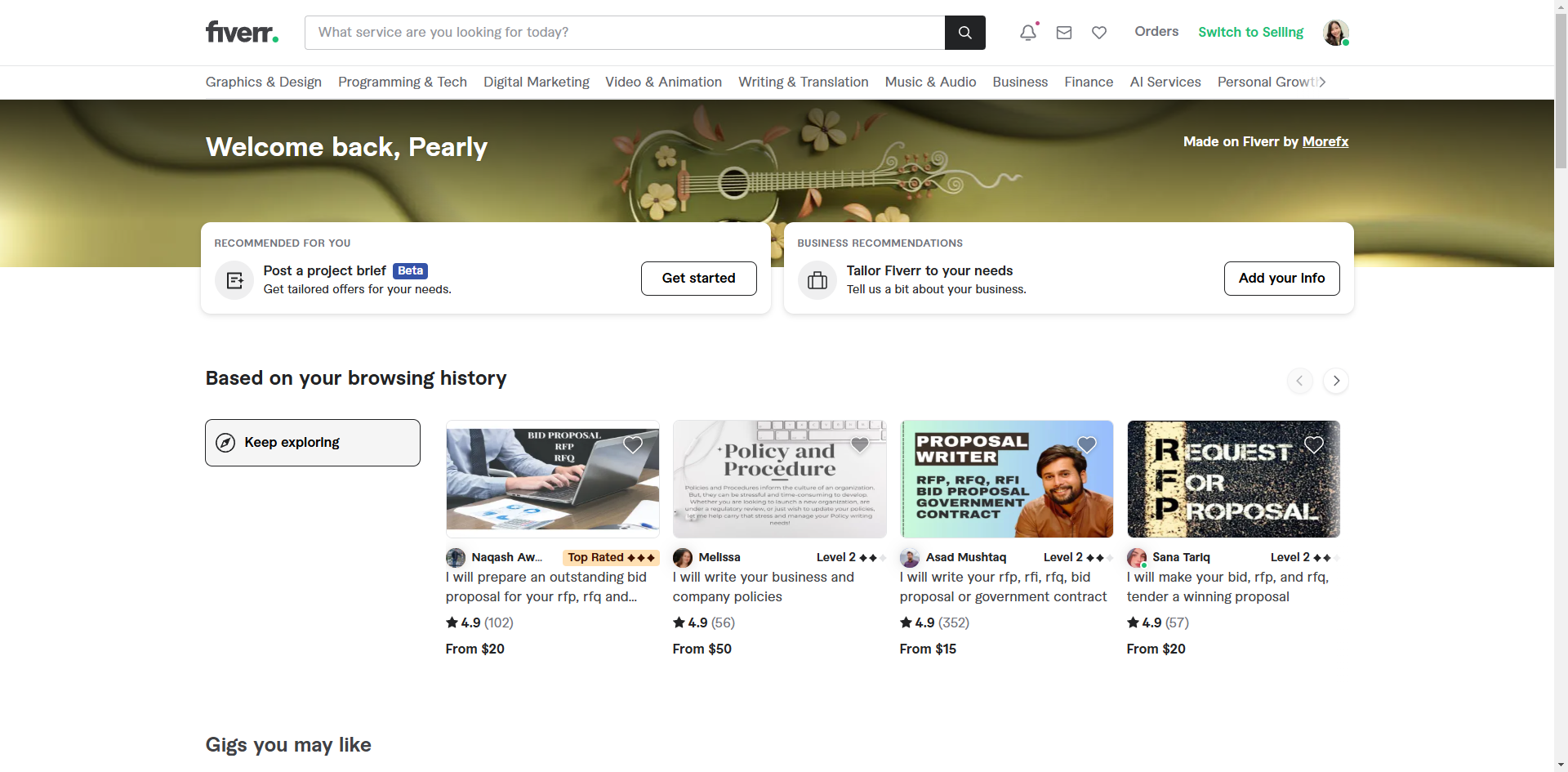Click Naqash's seller avatar
Image resolution: width=1568 pixels, height=772 pixels.
point(456,557)
